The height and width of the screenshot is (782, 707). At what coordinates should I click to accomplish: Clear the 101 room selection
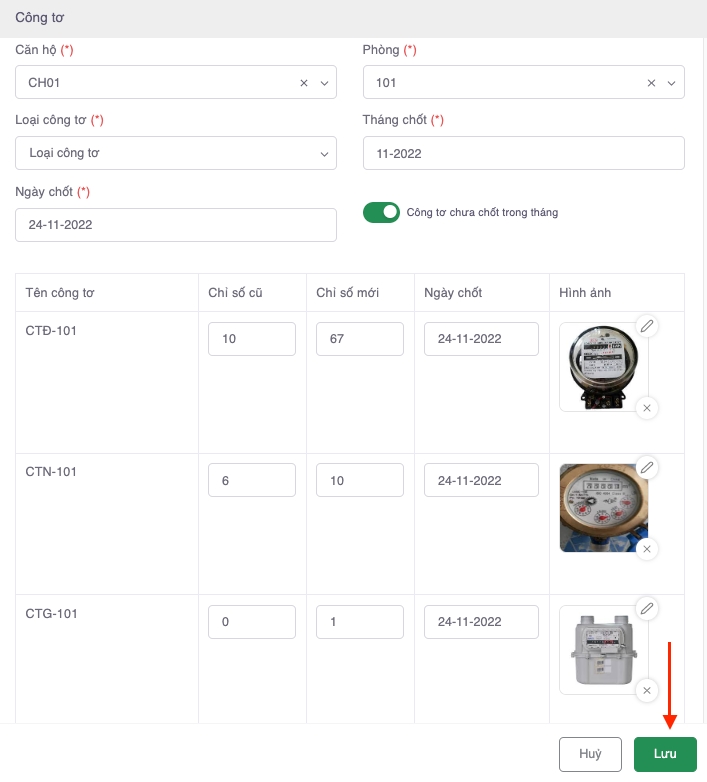(652, 83)
